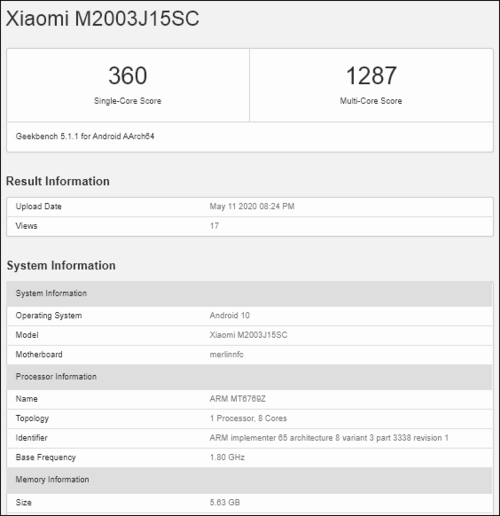The width and height of the screenshot is (500, 516).
Task: Click the Multi-Core Score label
Action: [371, 101]
